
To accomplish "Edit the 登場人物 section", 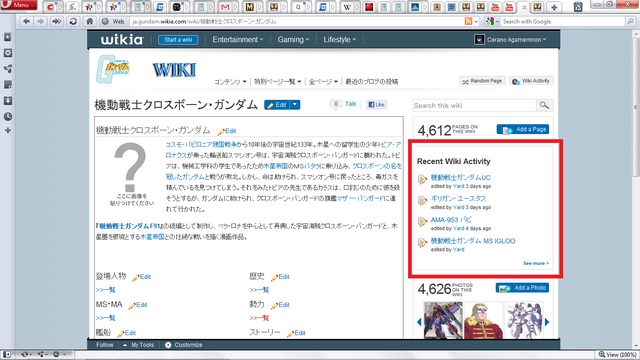I will (142, 277).
